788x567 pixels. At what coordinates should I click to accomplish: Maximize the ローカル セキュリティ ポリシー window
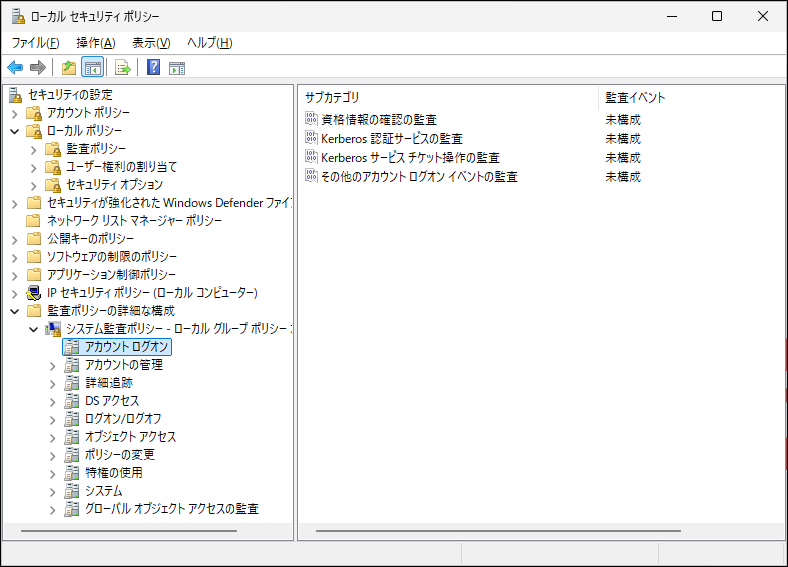[717, 16]
